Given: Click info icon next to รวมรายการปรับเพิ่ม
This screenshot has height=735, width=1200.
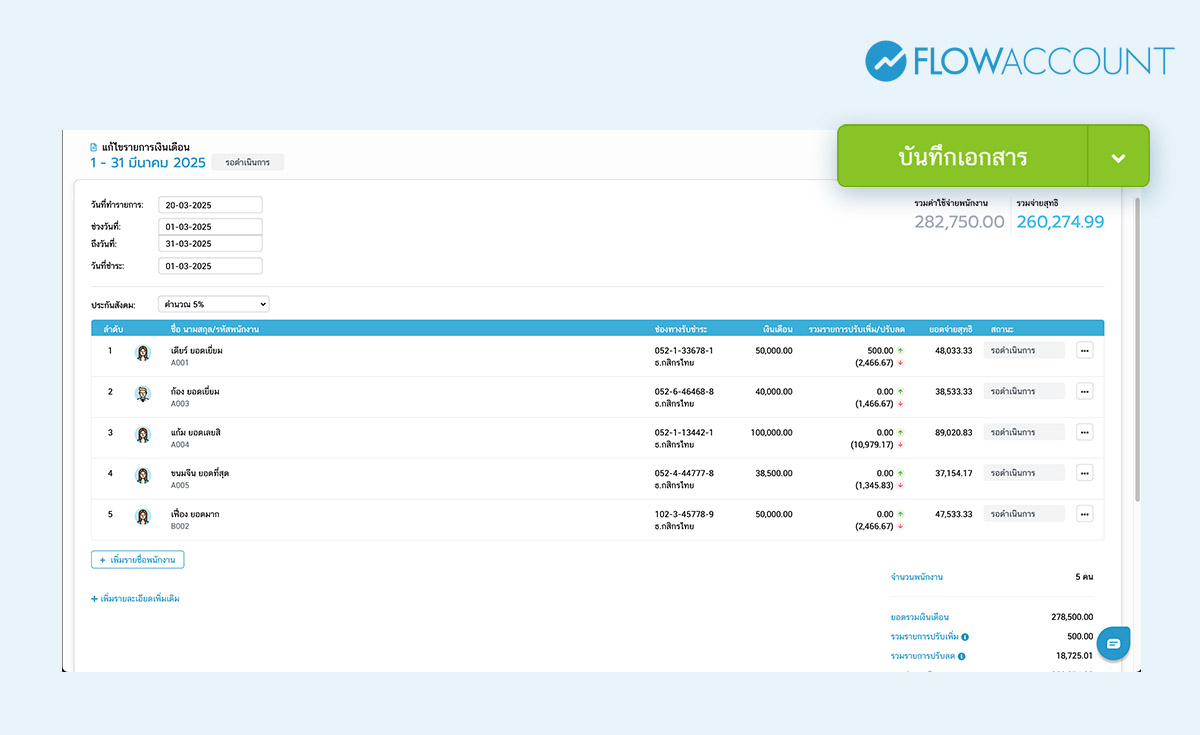Looking at the screenshot, I should coord(965,637).
